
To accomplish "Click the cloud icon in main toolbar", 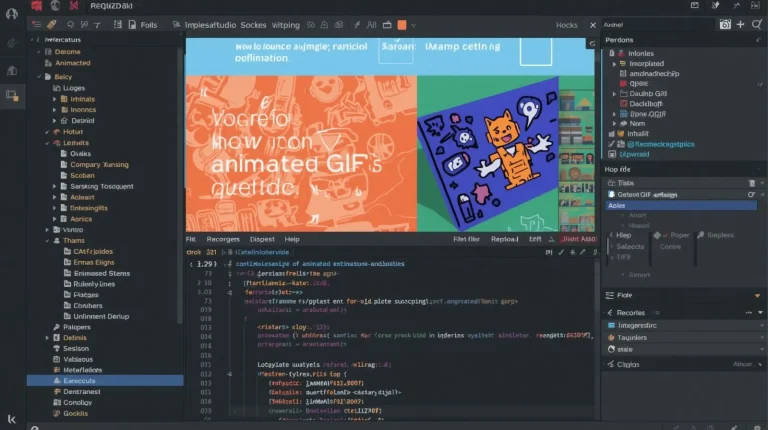I will [x=338, y=24].
